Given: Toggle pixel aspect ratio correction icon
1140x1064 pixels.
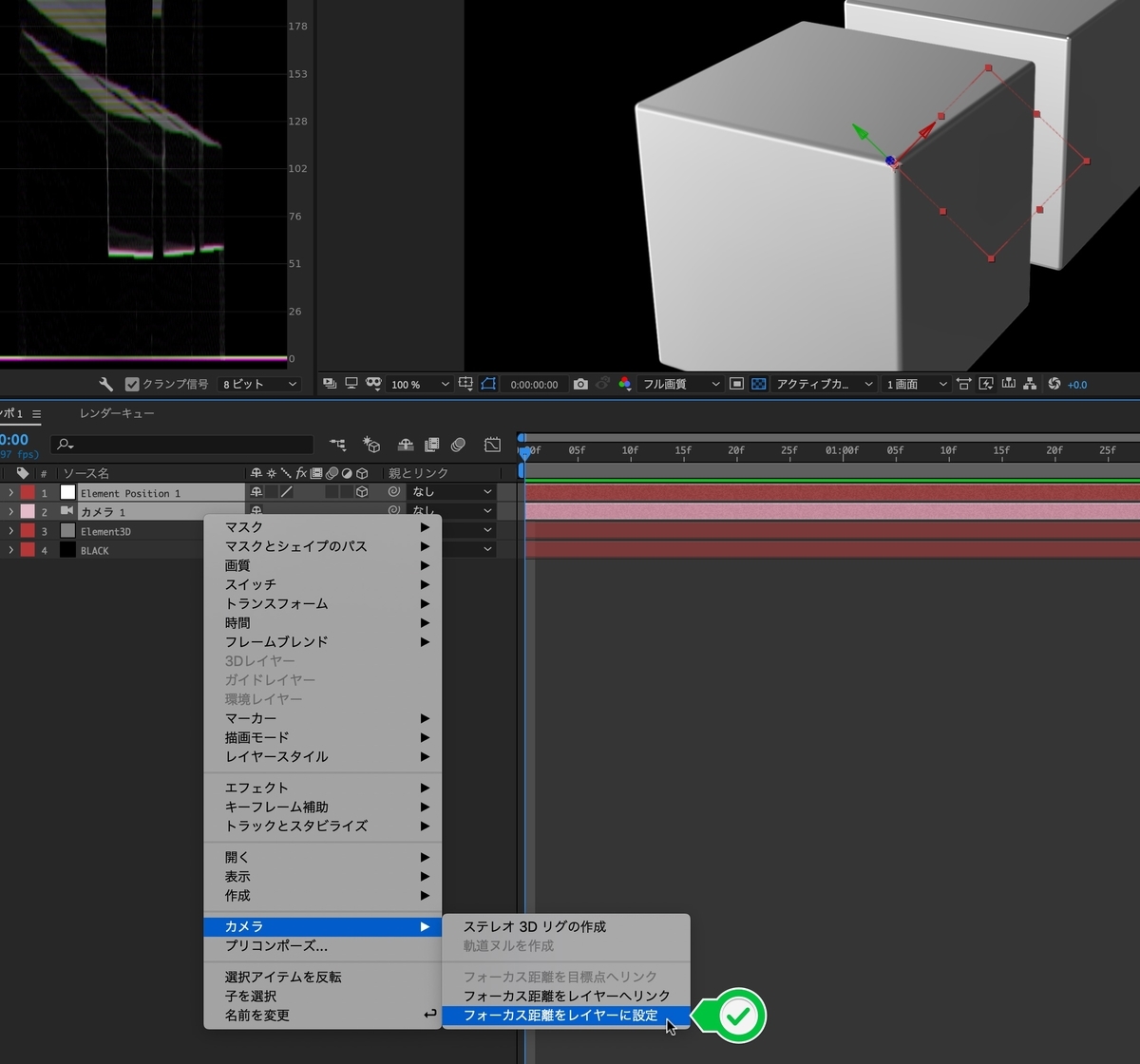Looking at the screenshot, I should [x=964, y=384].
